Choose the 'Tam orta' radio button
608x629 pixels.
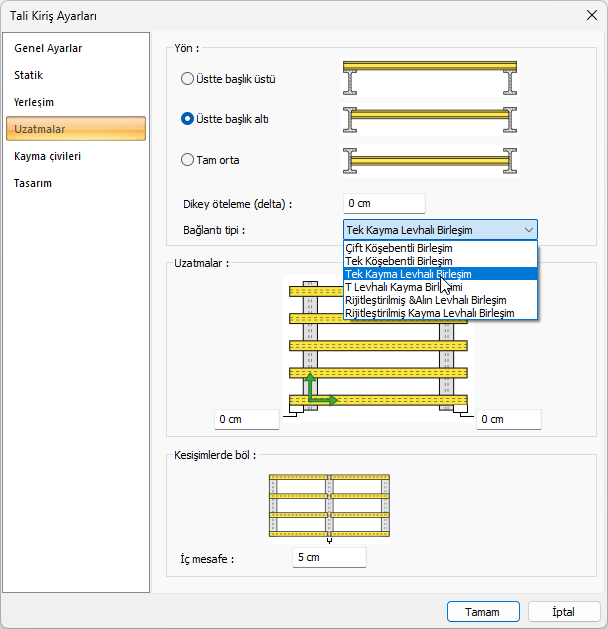(x=187, y=159)
